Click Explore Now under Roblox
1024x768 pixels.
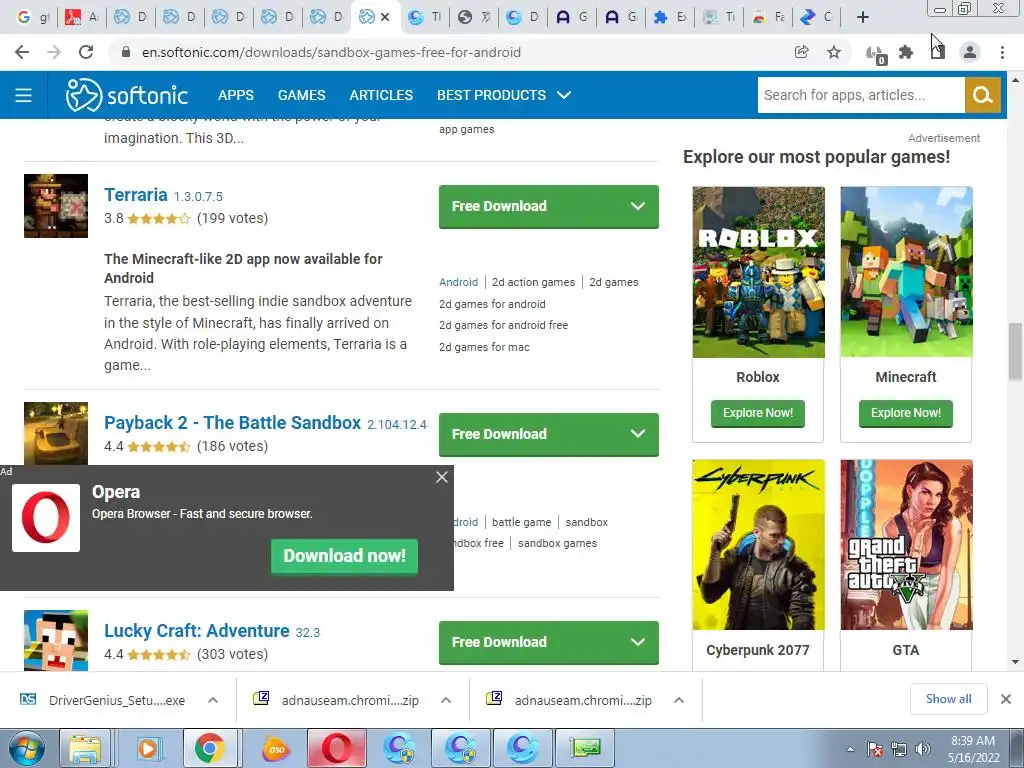758,413
